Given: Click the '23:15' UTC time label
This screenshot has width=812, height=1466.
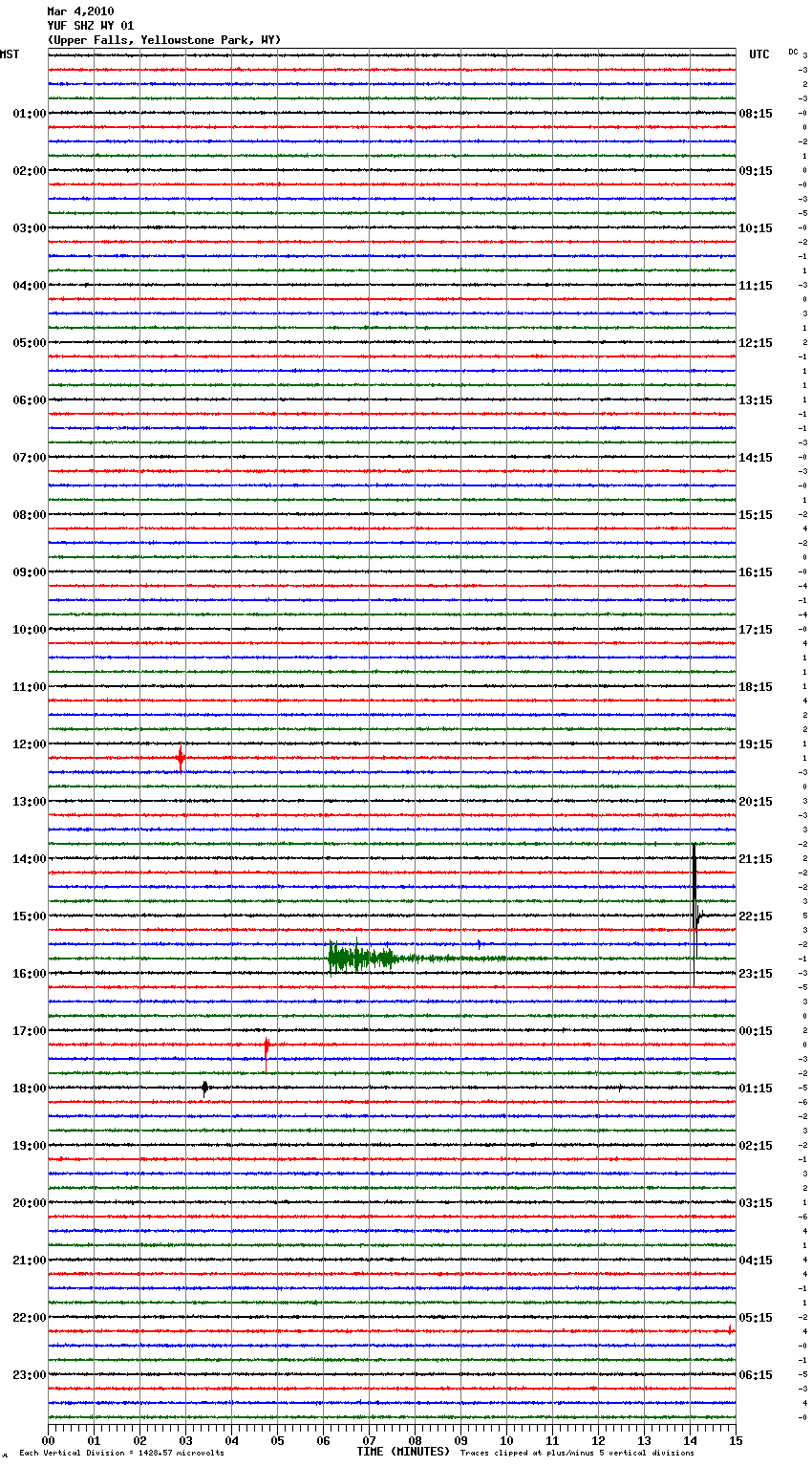Looking at the screenshot, I should pyautogui.click(x=756, y=974).
